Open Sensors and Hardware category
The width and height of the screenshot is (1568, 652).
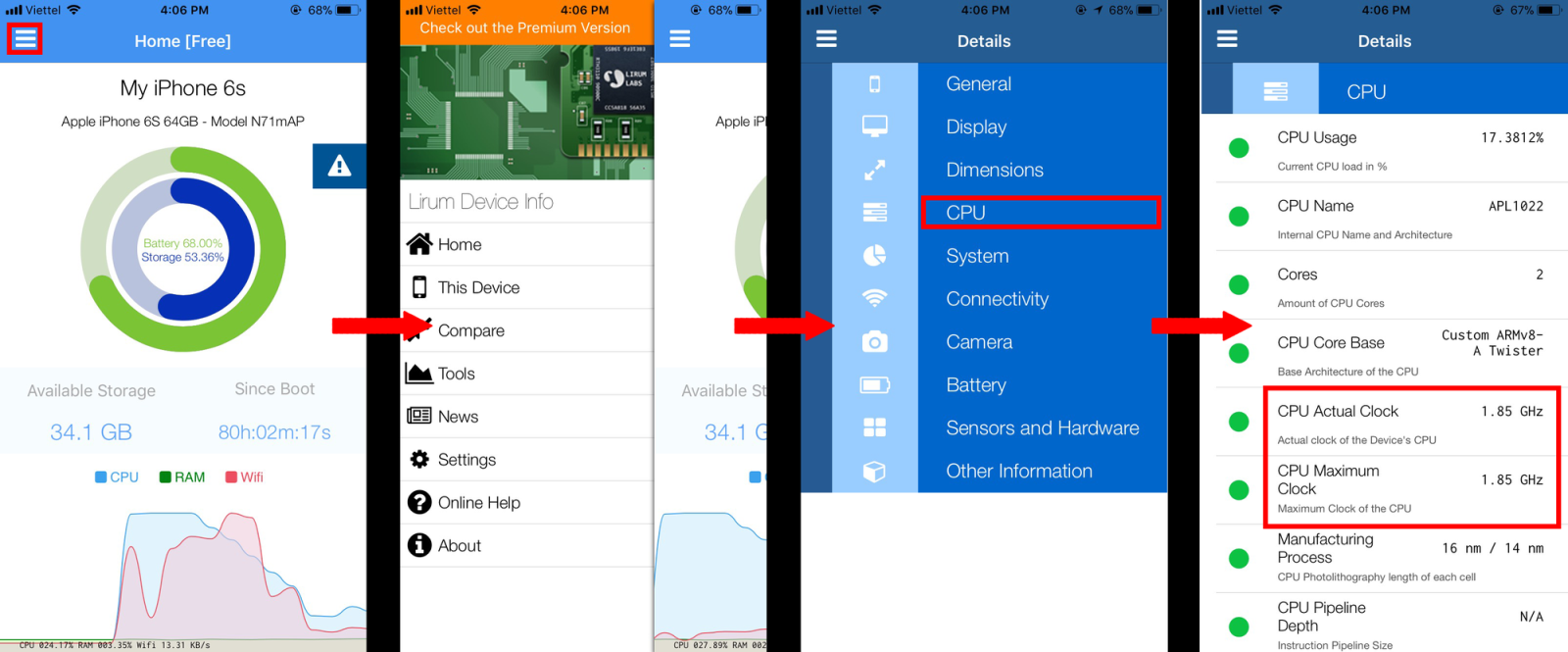(x=1043, y=428)
